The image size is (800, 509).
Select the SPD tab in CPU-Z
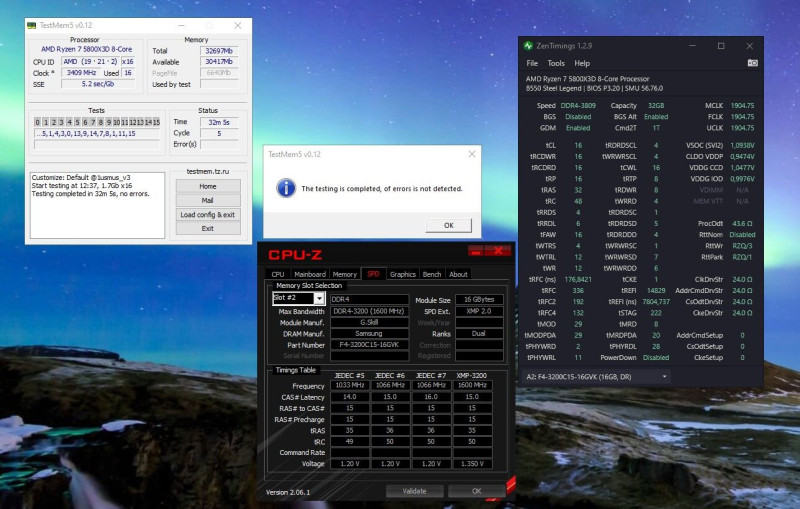(x=373, y=273)
